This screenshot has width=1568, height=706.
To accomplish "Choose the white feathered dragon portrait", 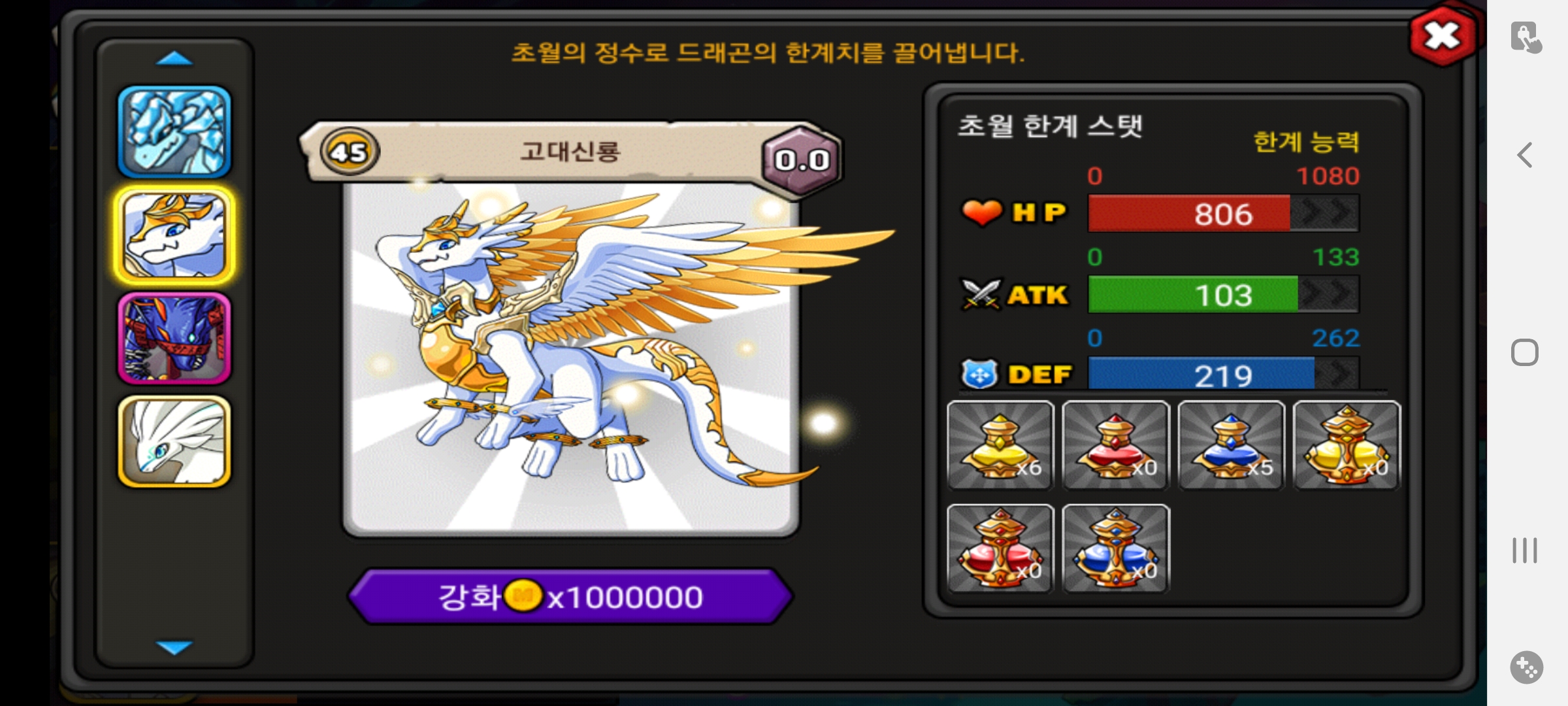I will coord(174,441).
